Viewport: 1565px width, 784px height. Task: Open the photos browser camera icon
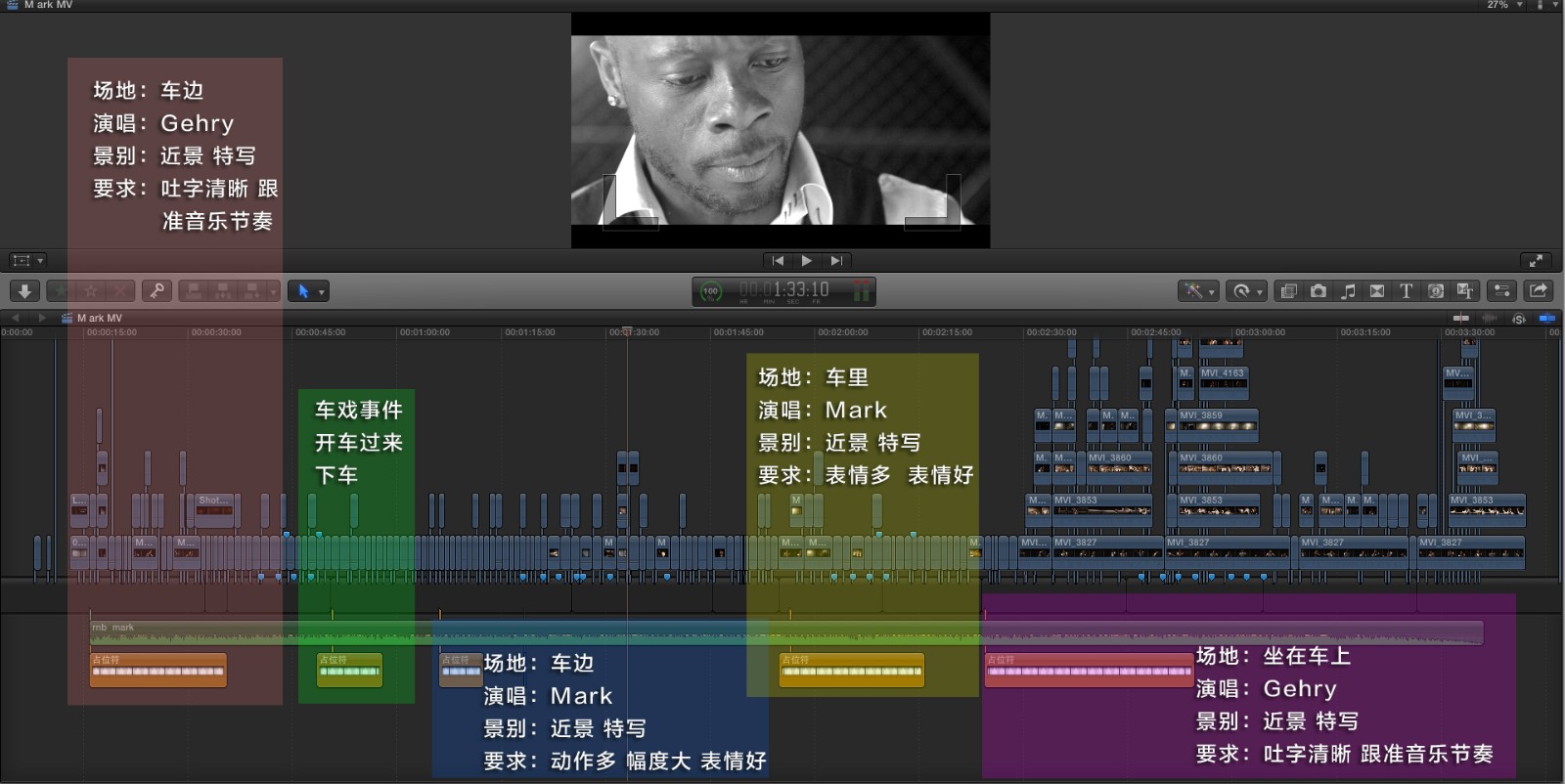[1319, 291]
